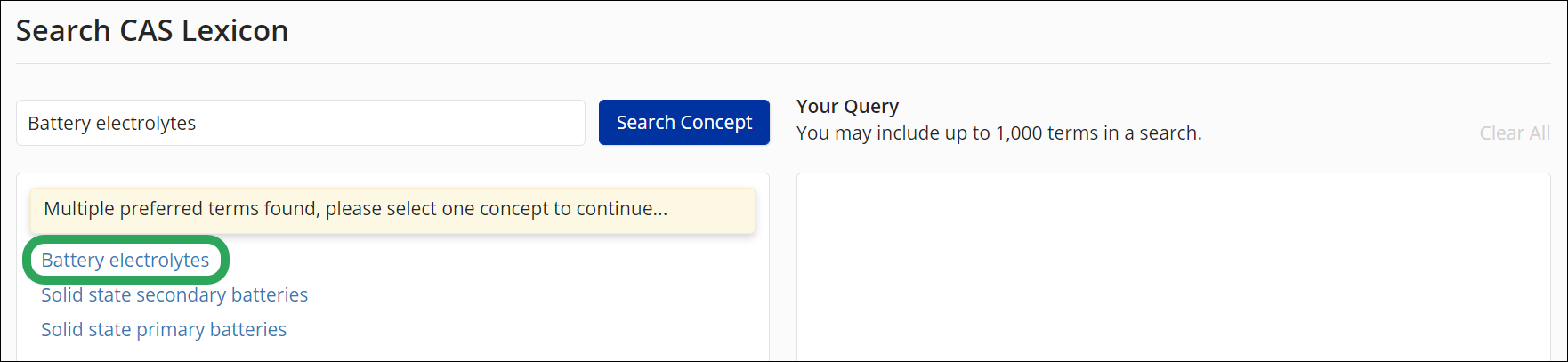The height and width of the screenshot is (362, 1568).
Task: Focus the Battery electrolytes search input field
Action: (x=301, y=123)
